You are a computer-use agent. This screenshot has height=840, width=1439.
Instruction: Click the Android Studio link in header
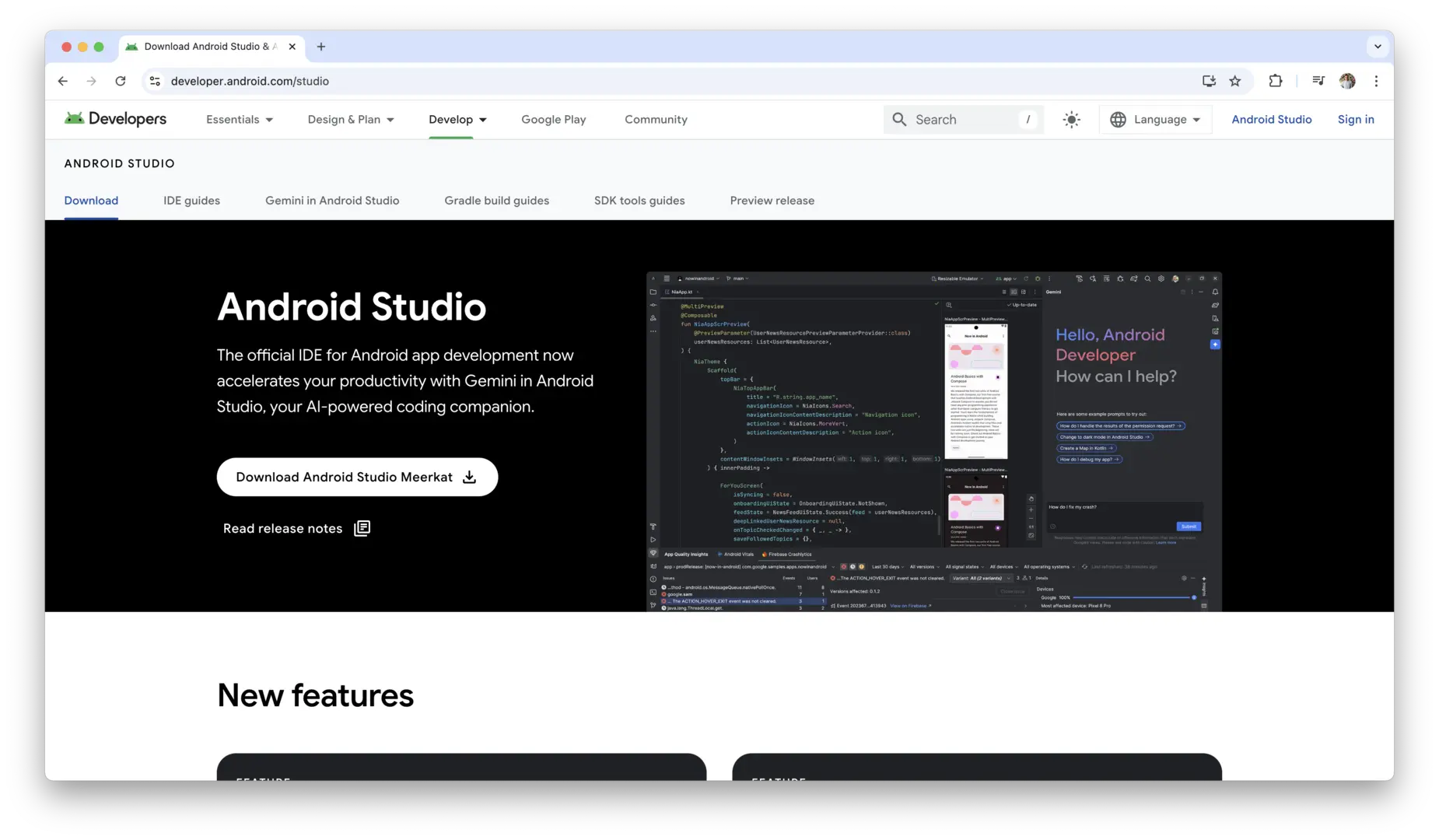1271,119
